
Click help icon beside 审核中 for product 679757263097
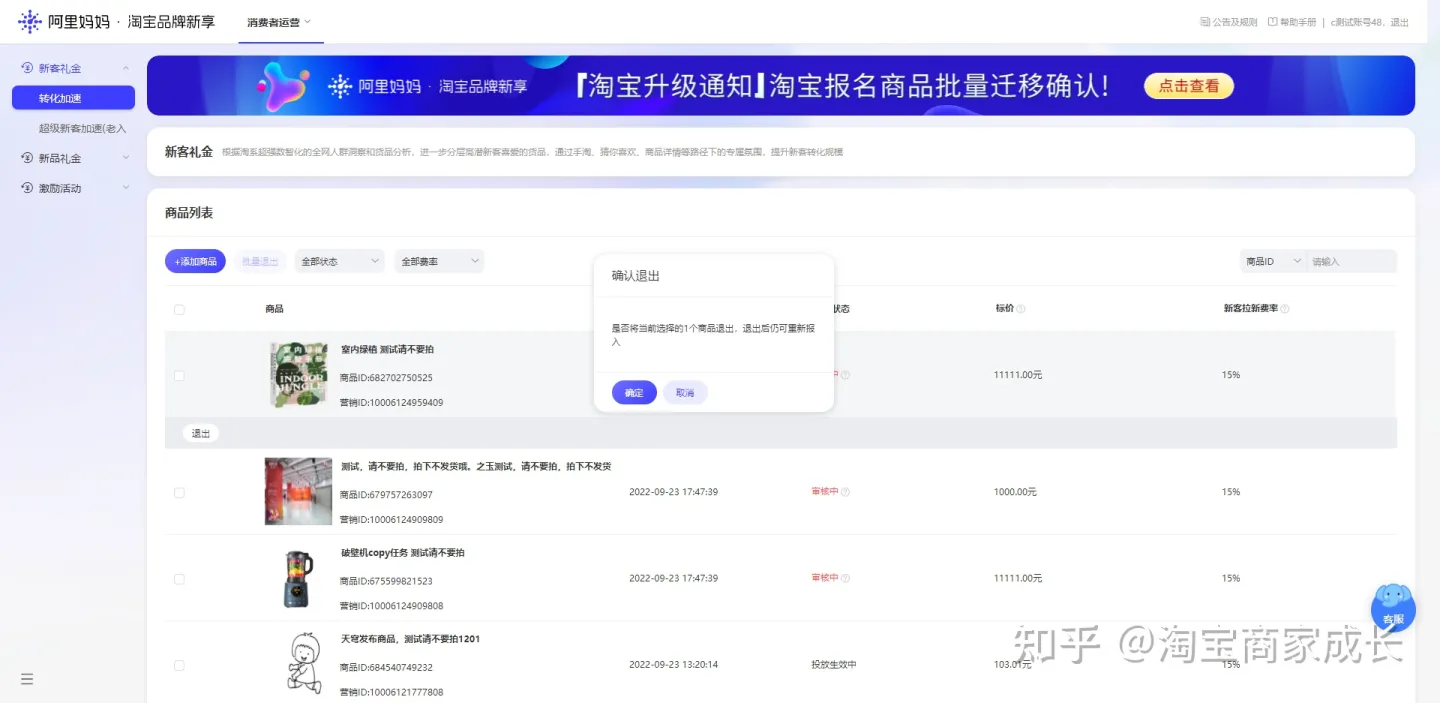point(845,492)
